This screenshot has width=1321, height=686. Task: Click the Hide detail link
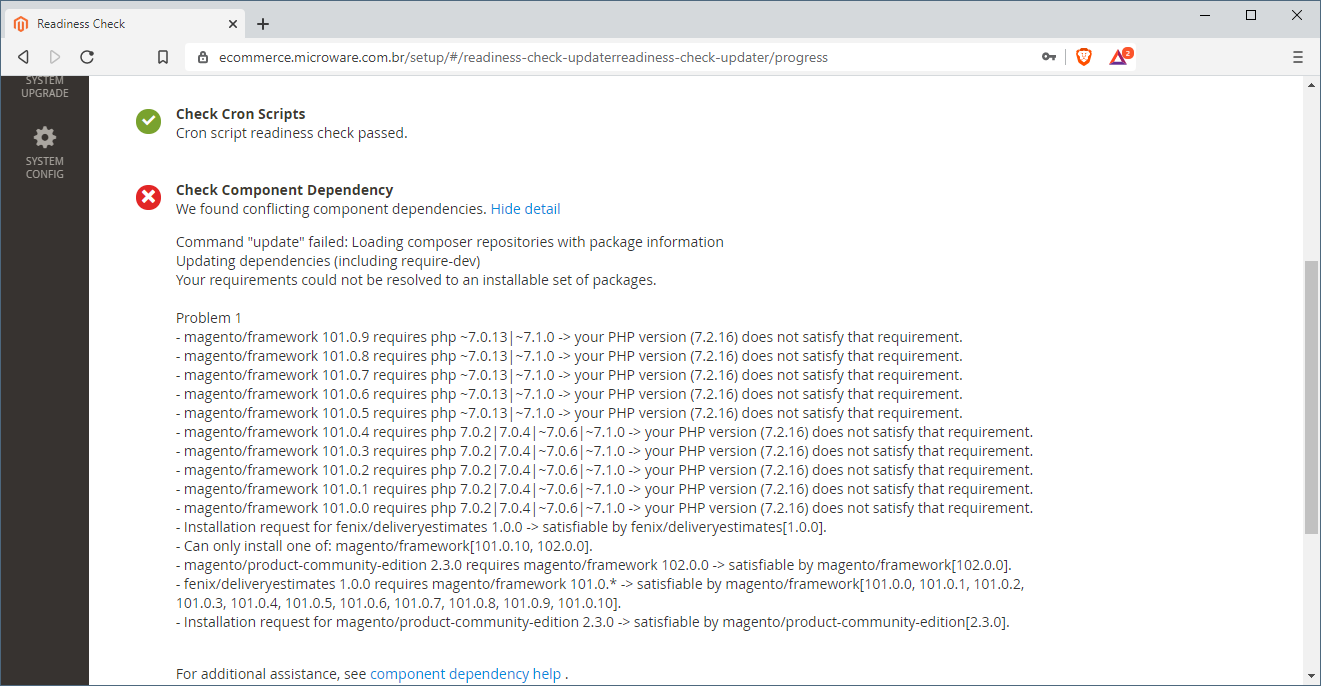525,208
